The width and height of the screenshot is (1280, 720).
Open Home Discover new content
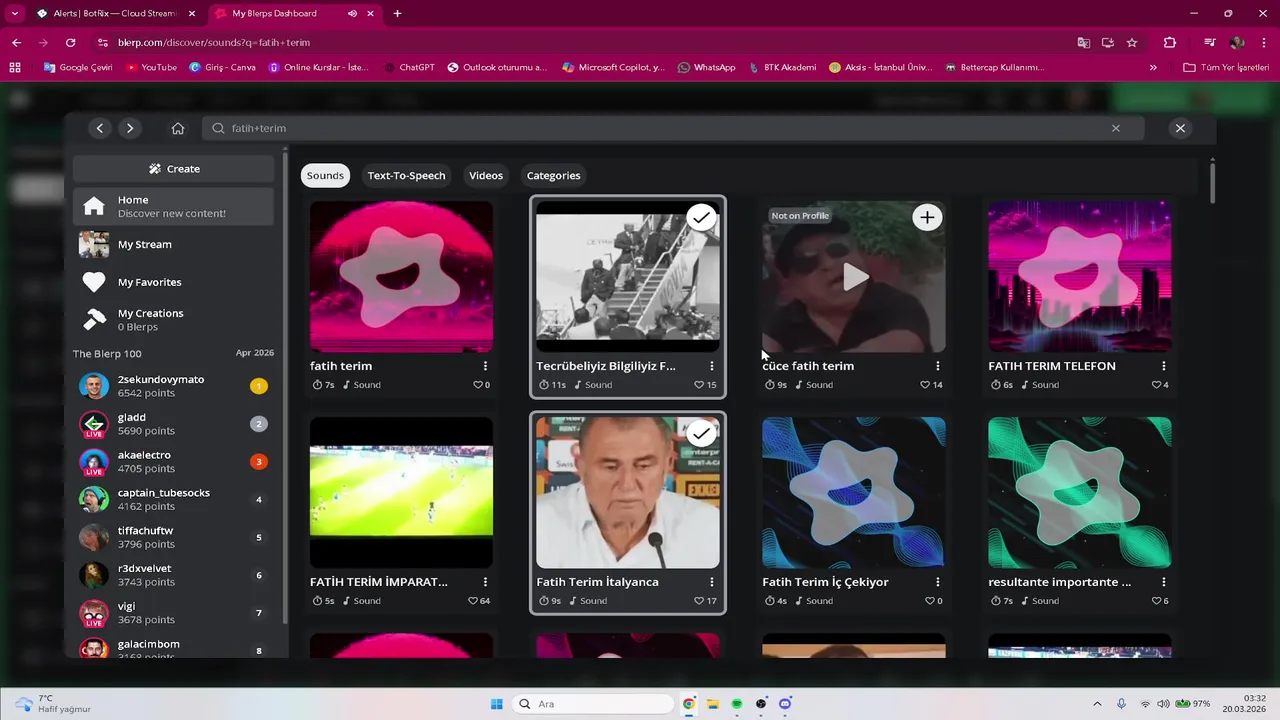[x=173, y=206]
